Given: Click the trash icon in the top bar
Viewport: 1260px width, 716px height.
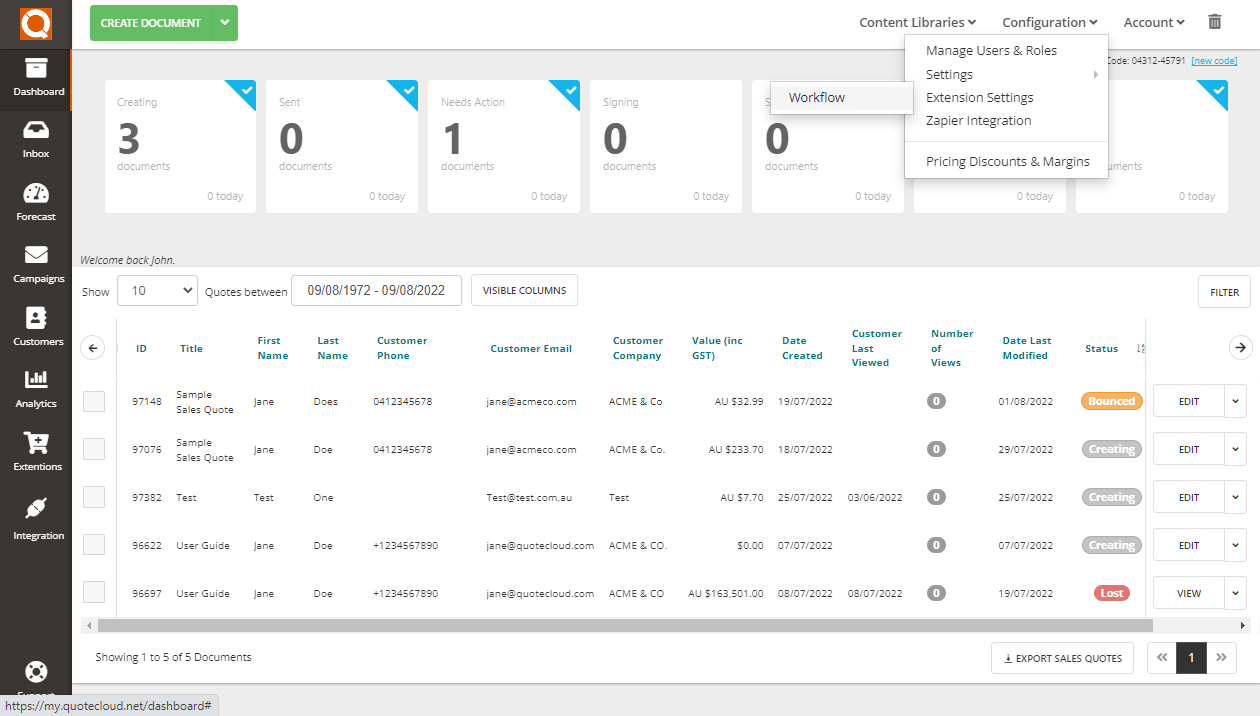Looking at the screenshot, I should point(1215,21).
